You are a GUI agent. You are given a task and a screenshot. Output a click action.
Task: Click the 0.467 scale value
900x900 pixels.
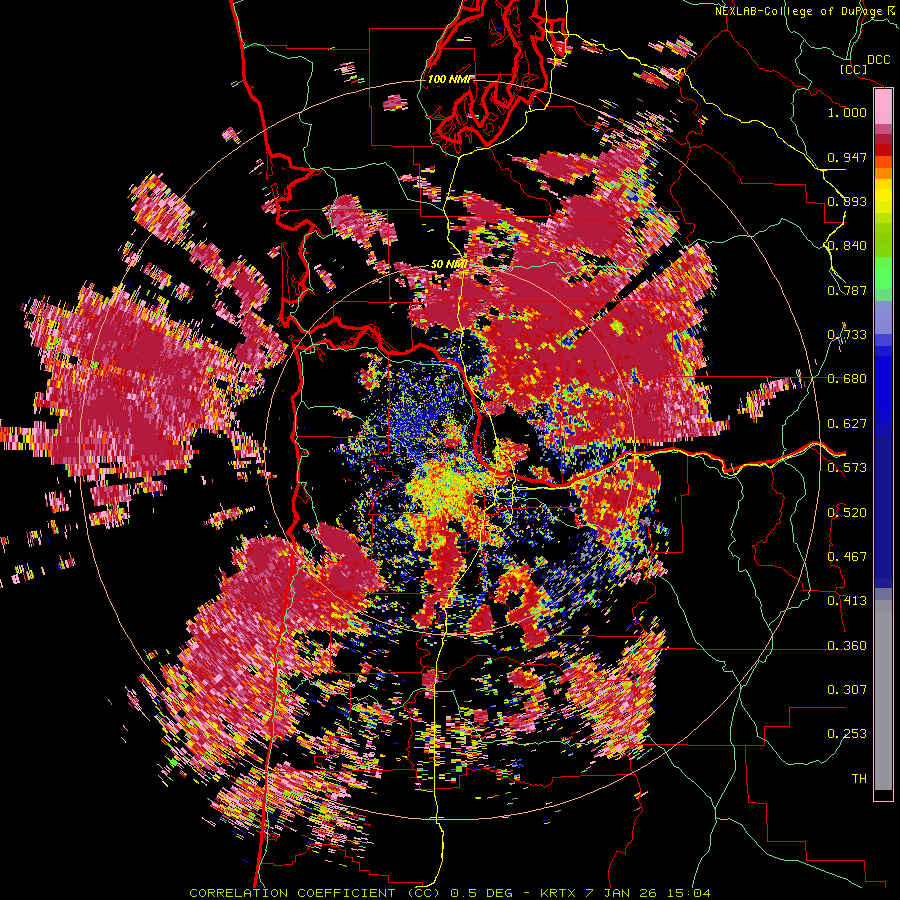(847, 557)
